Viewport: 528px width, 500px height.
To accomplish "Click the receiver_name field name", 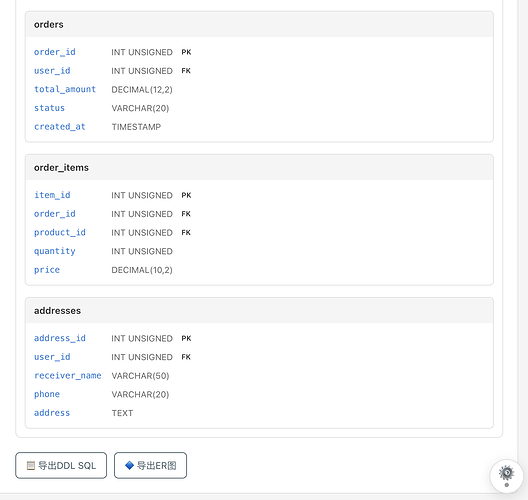I will coord(68,375).
